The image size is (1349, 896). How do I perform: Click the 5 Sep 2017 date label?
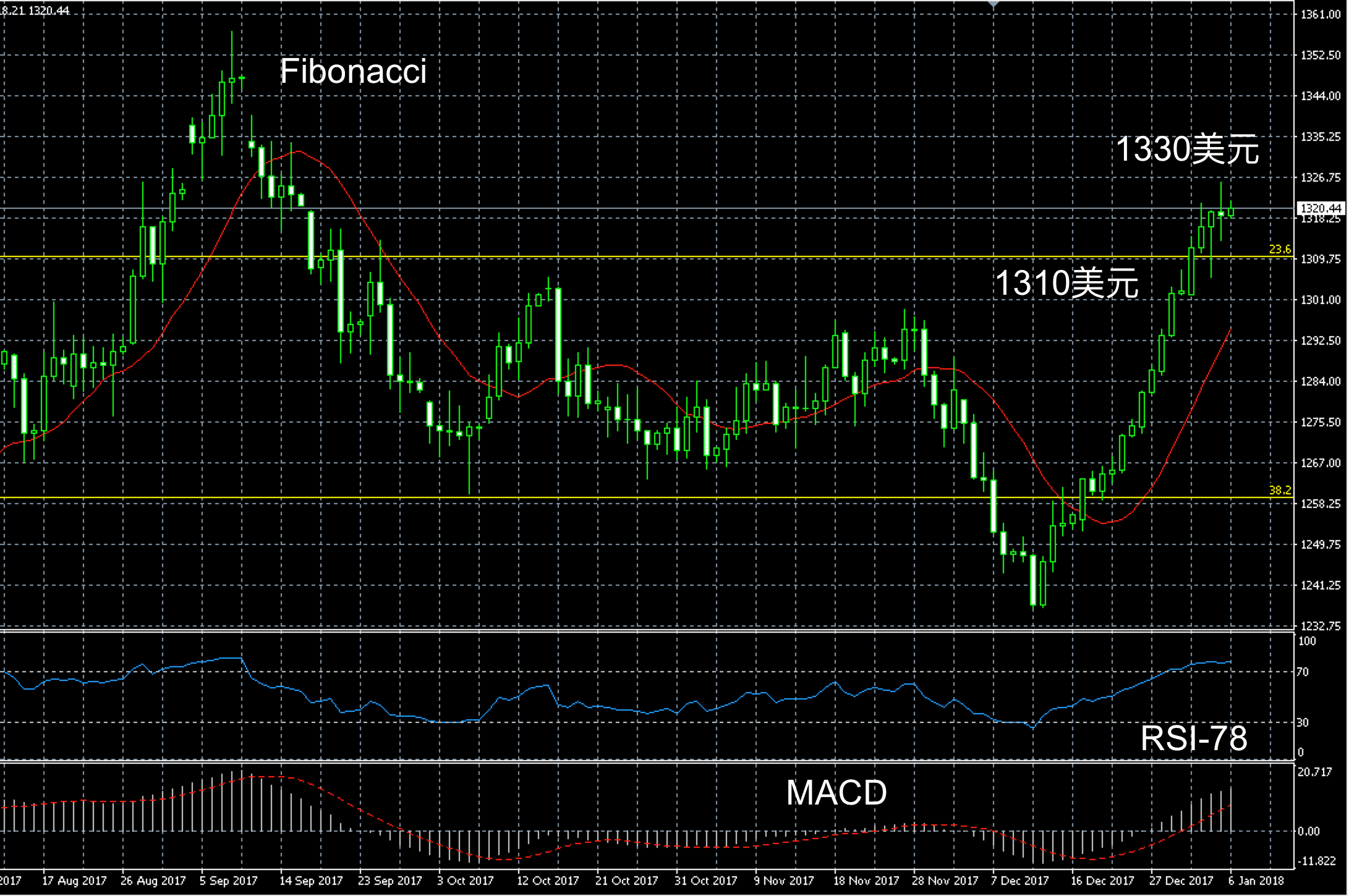228,881
